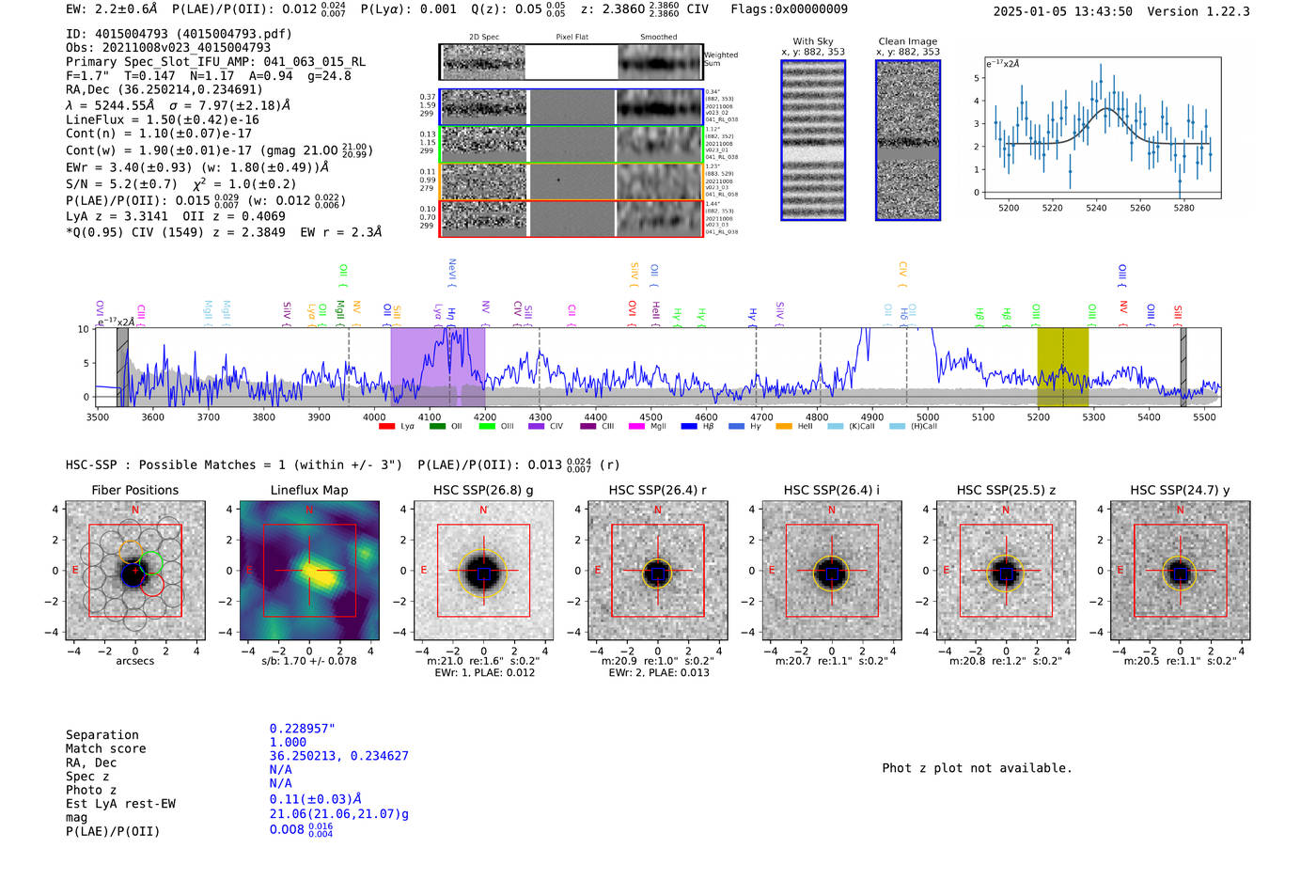
Task: Click the Gaussian emission line fit plot
Action: [x=1102, y=128]
